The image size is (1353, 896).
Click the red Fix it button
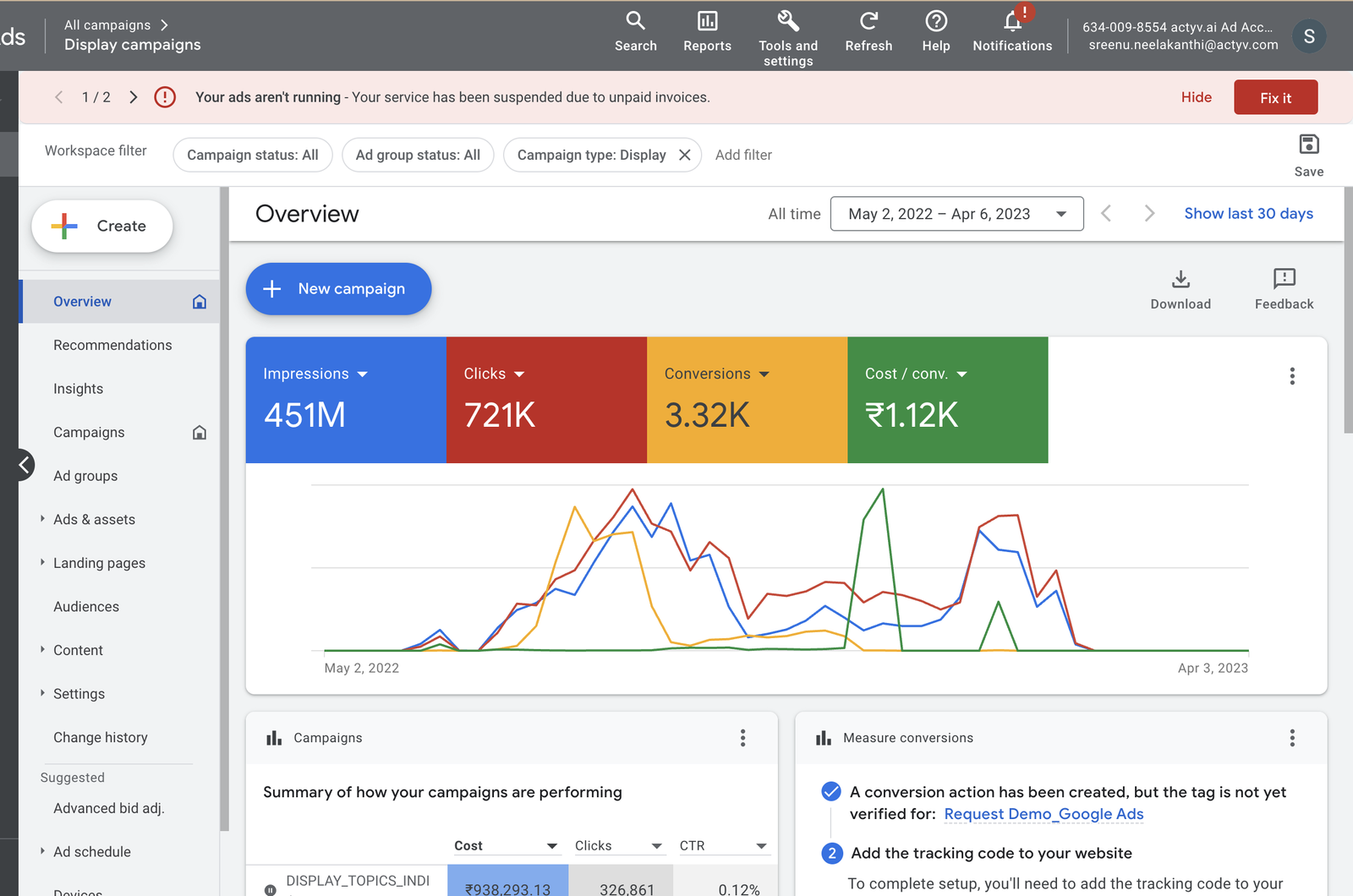[x=1275, y=97]
